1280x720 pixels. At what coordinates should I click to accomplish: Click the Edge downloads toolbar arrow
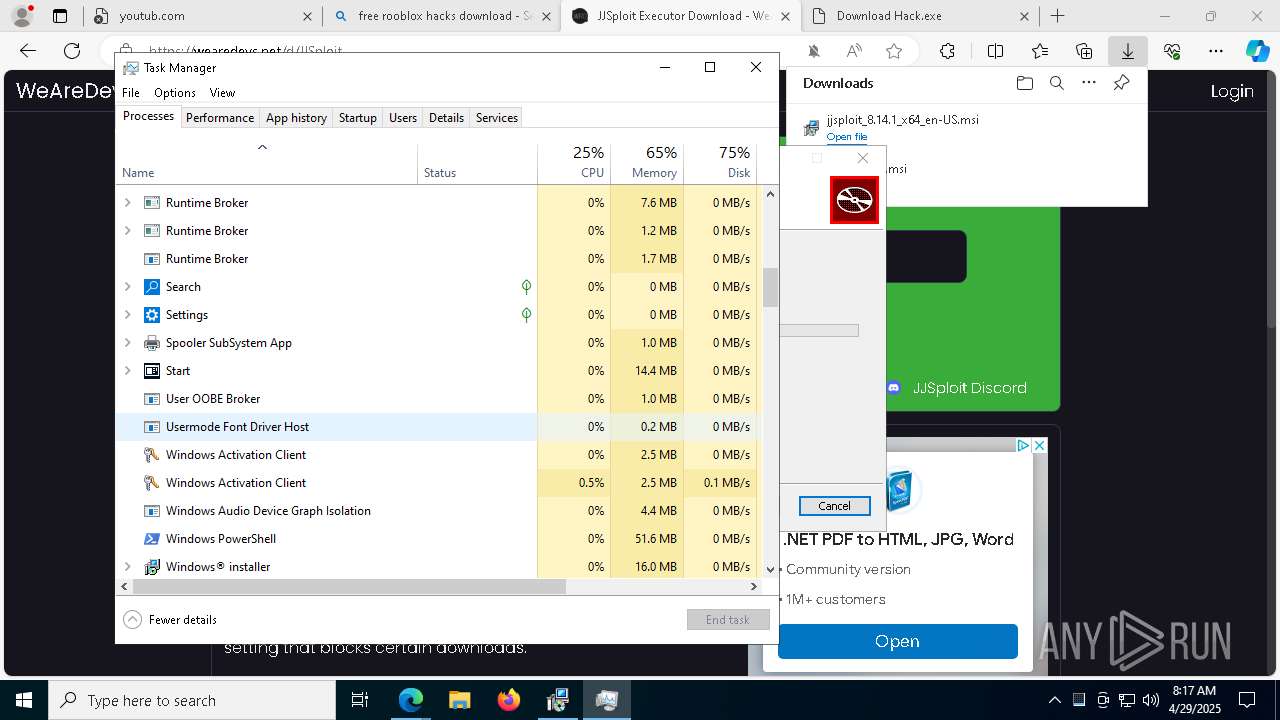coord(1128,51)
